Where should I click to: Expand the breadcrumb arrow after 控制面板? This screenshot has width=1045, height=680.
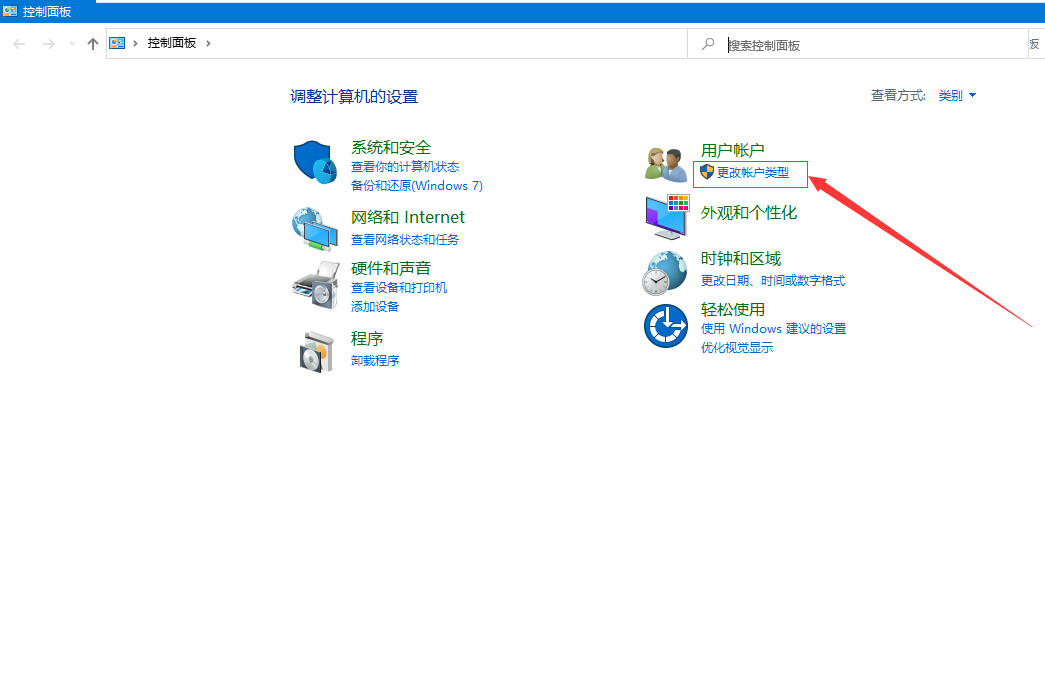(207, 43)
